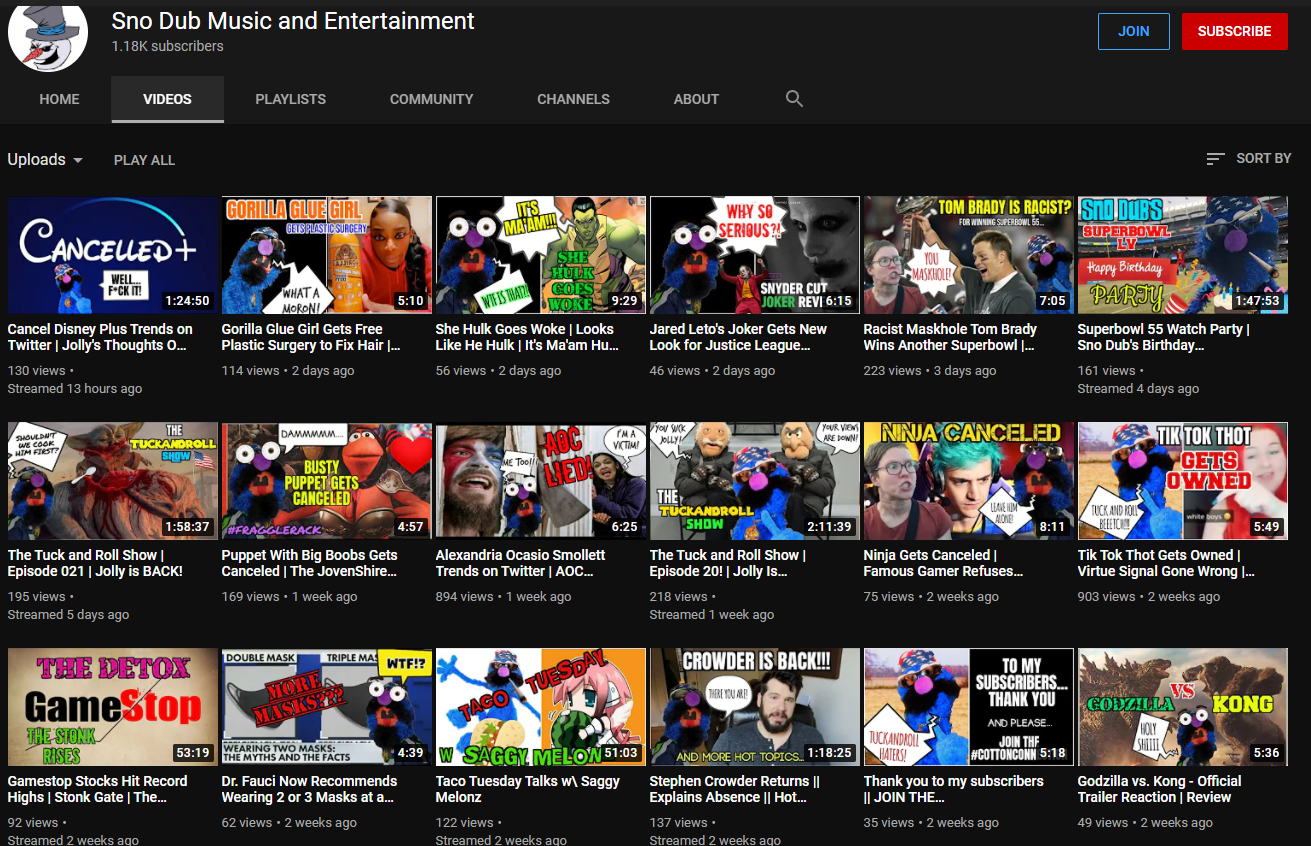Open the Ninja Canceled thumbnail
1311x846 pixels.
(969, 481)
